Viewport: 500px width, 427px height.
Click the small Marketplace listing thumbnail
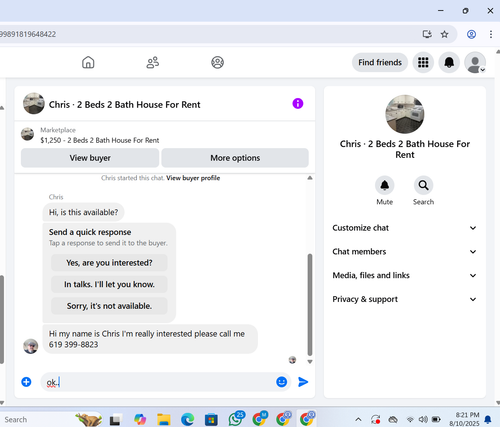tap(27, 134)
